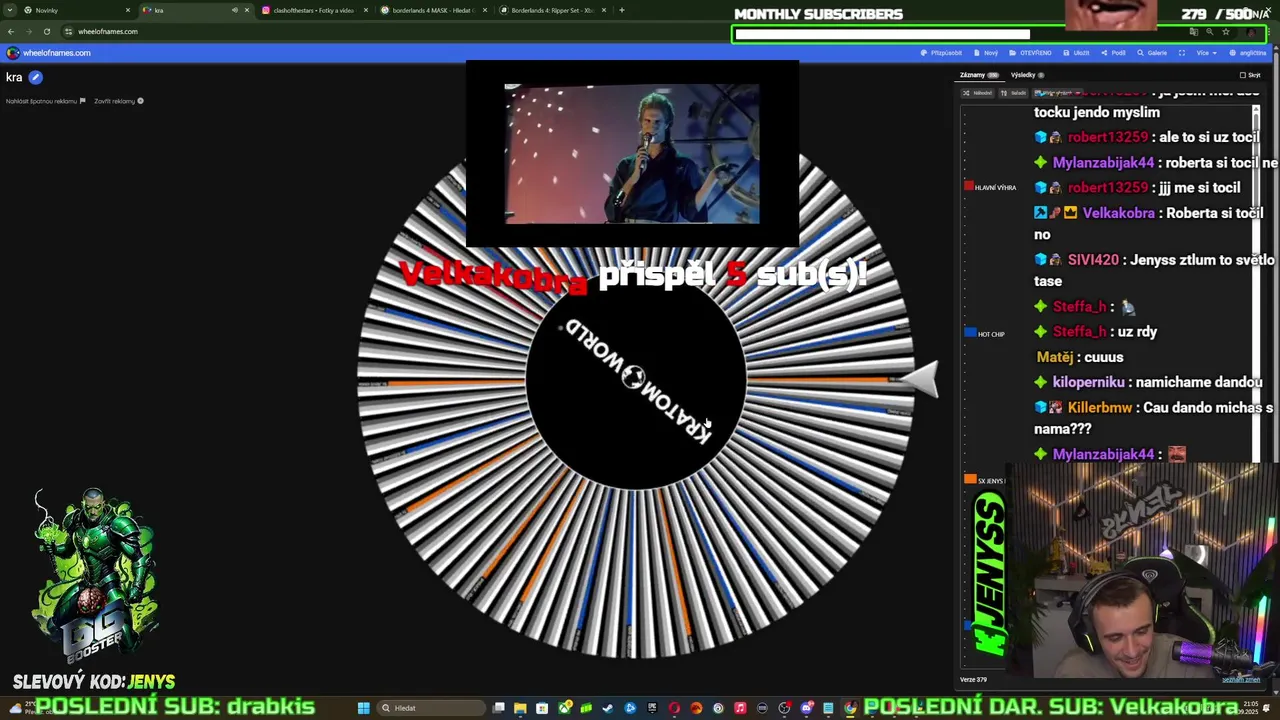Click the orange SX JENYS color swatch
This screenshot has height=720, width=1280.
point(968,480)
